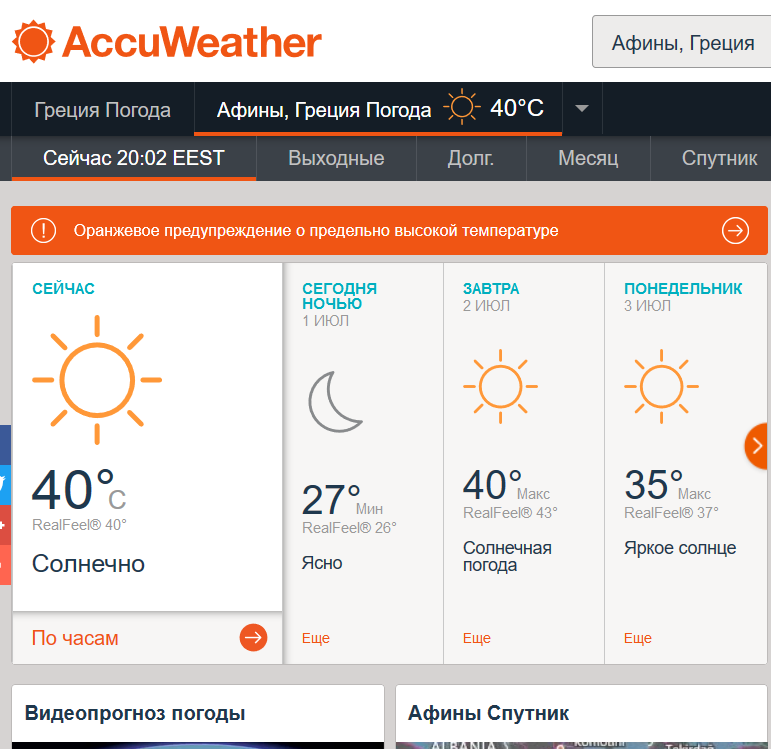Image resolution: width=771 pixels, height=749 pixels.
Task: Expand the location dropdown arrow in navigation bar
Action: pyautogui.click(x=582, y=108)
